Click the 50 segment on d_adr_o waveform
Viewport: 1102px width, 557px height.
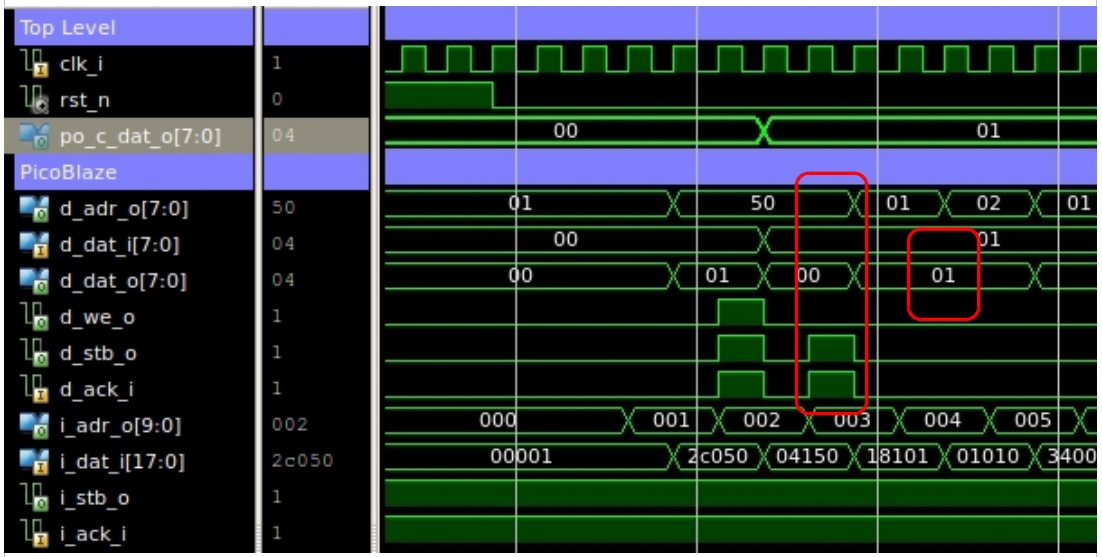[762, 204]
